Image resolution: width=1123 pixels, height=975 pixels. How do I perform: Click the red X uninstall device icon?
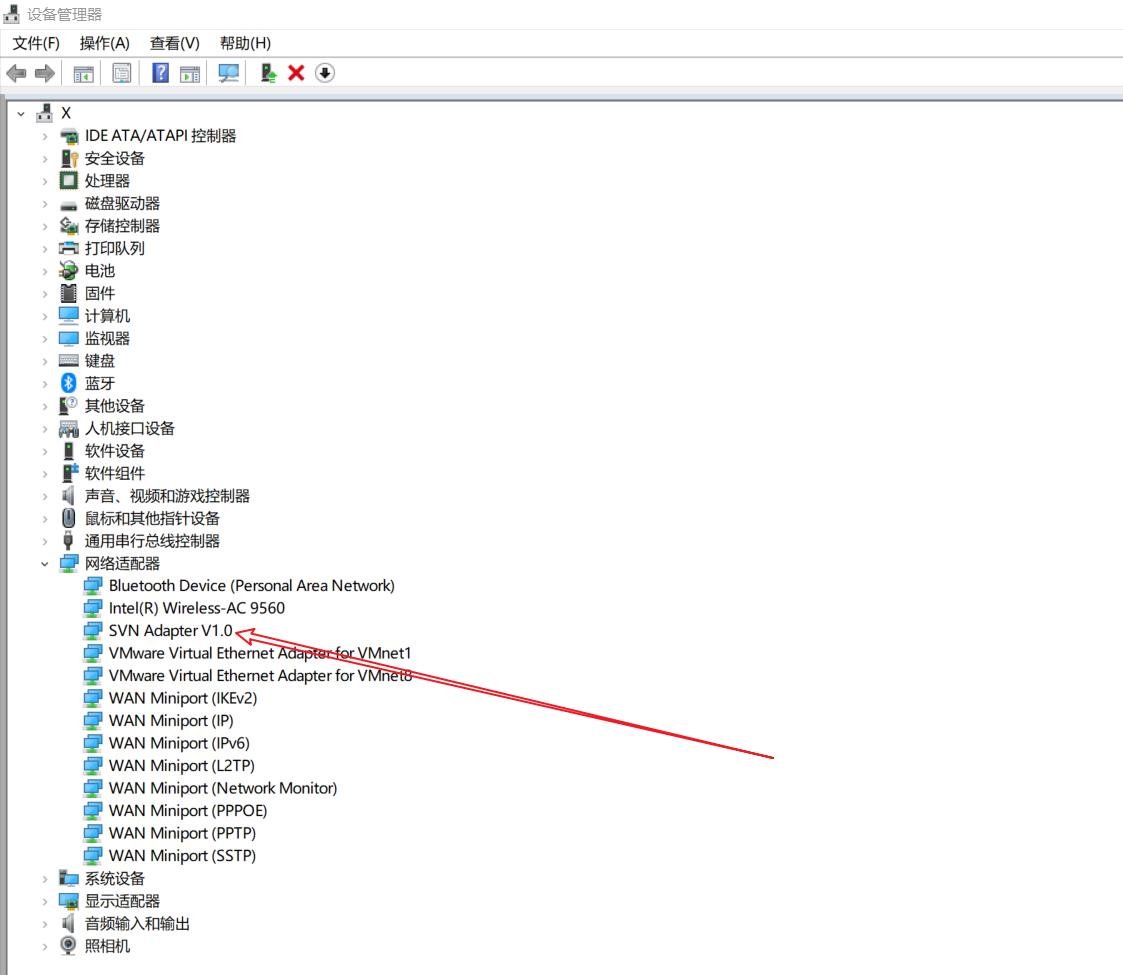coord(296,73)
